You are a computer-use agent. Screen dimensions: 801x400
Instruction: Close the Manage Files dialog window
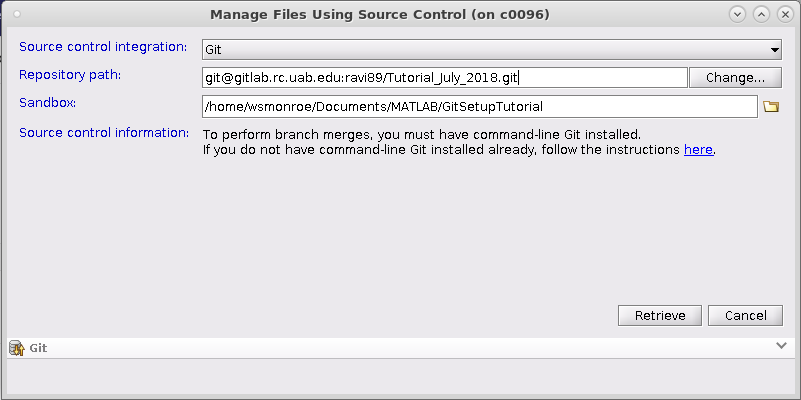(x=783, y=14)
